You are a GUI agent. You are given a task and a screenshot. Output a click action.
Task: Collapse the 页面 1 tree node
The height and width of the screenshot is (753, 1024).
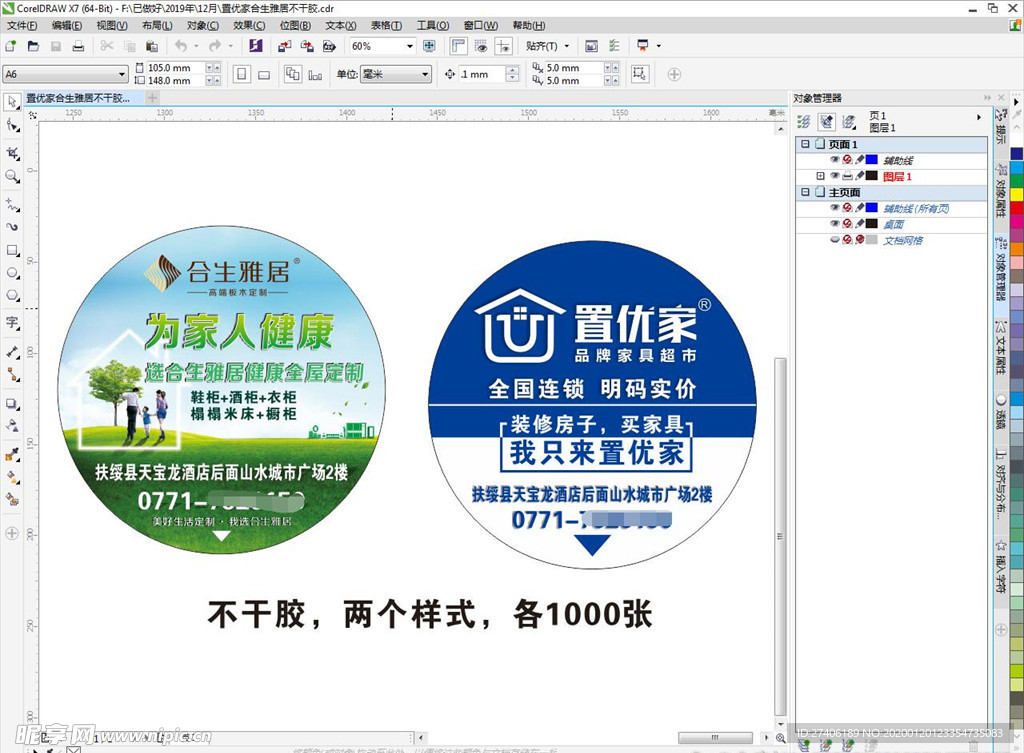point(805,144)
